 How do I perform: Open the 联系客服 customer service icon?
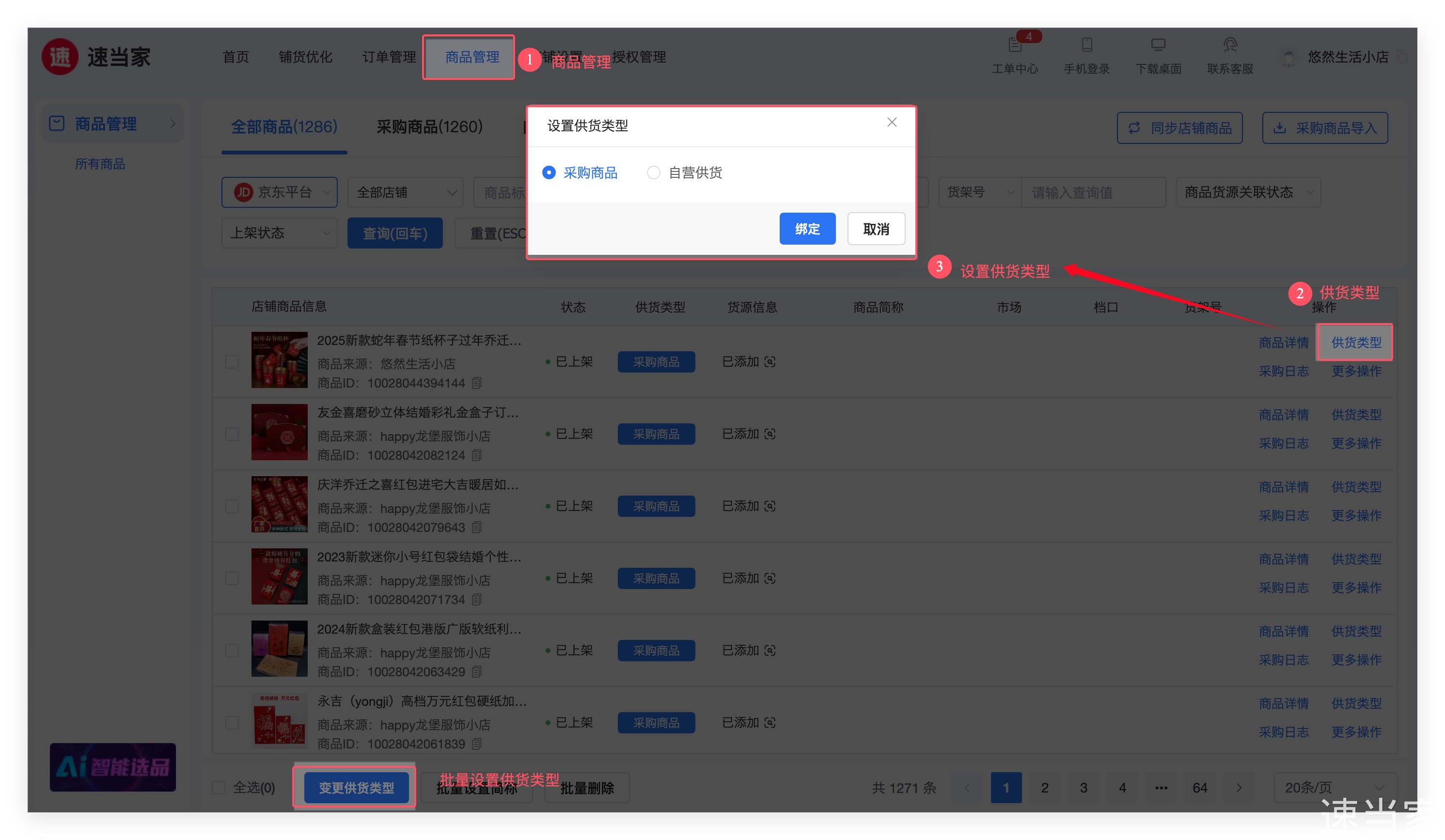tap(1229, 46)
